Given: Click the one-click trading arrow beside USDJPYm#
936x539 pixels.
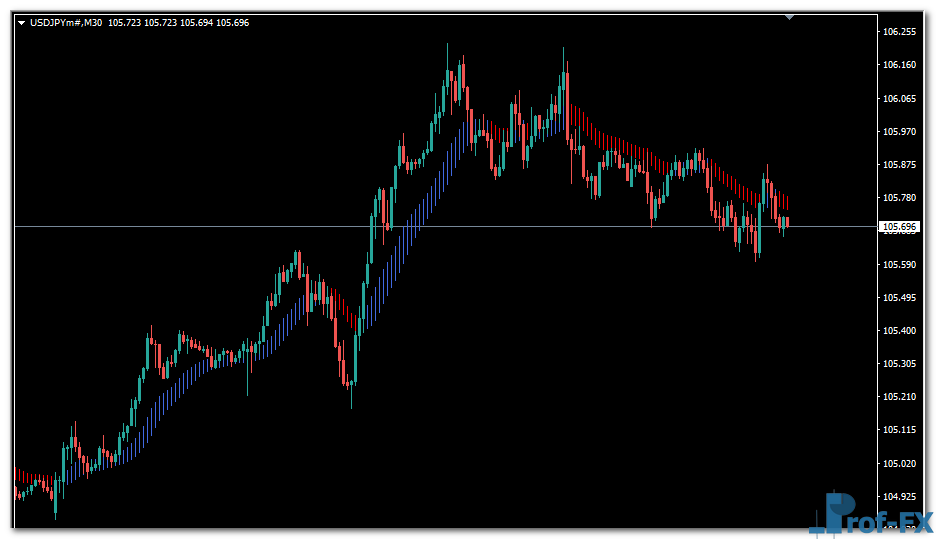Looking at the screenshot, I should (22, 23).
